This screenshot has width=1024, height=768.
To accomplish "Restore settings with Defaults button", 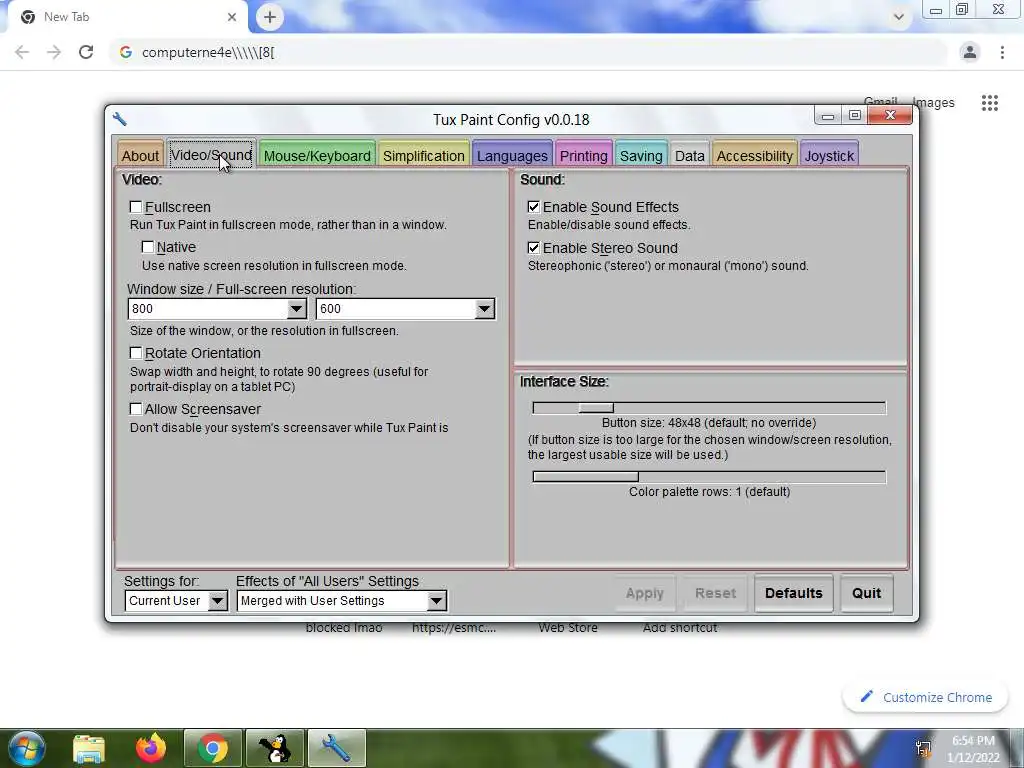I will (793, 593).
